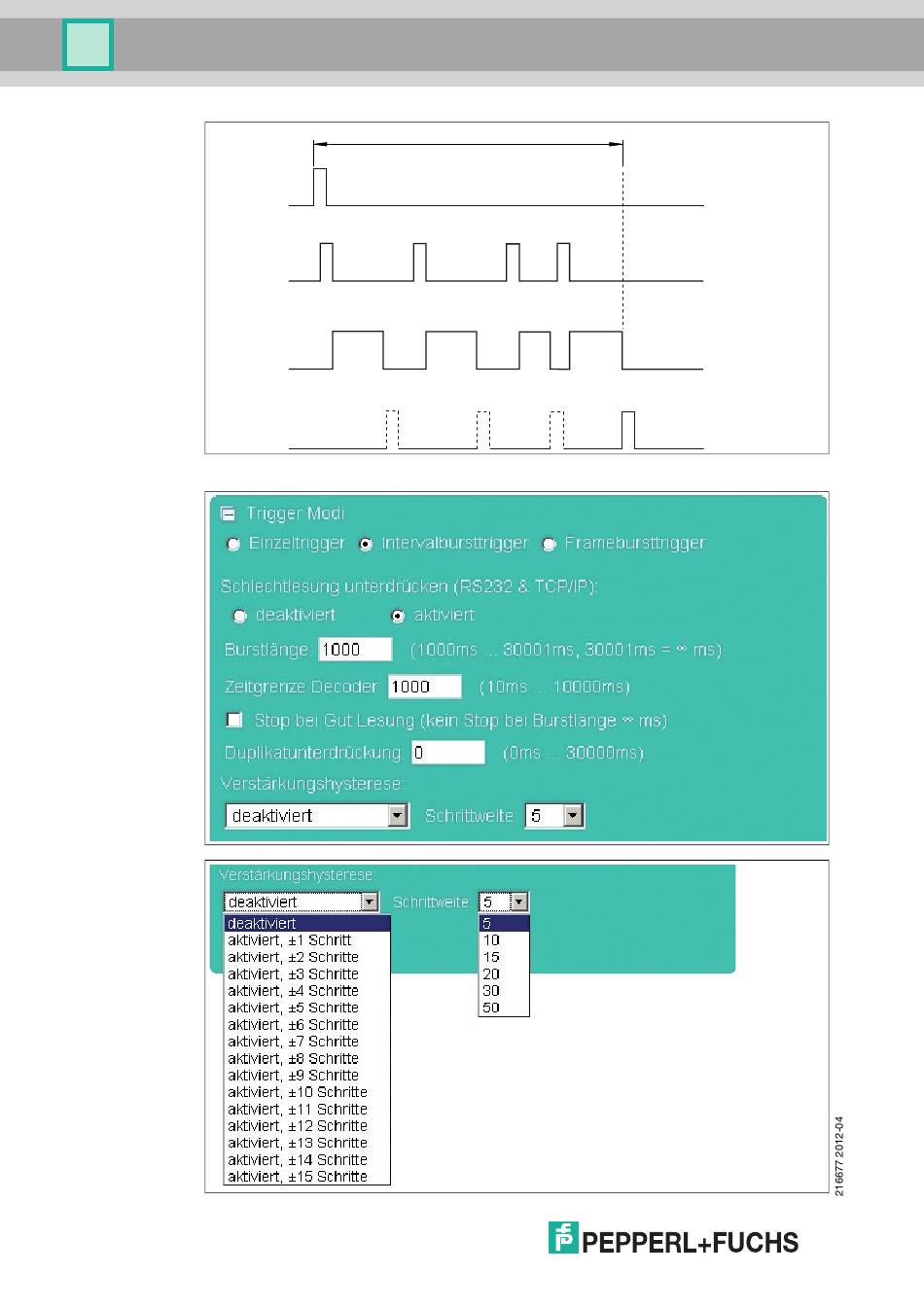Choose deaktiviert for Schlechtlesung unterdrücken

tap(240, 616)
